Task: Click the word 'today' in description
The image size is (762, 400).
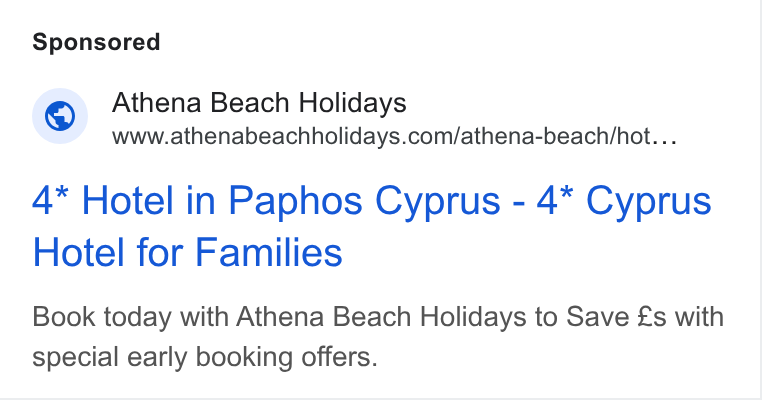Action: [x=138, y=317]
